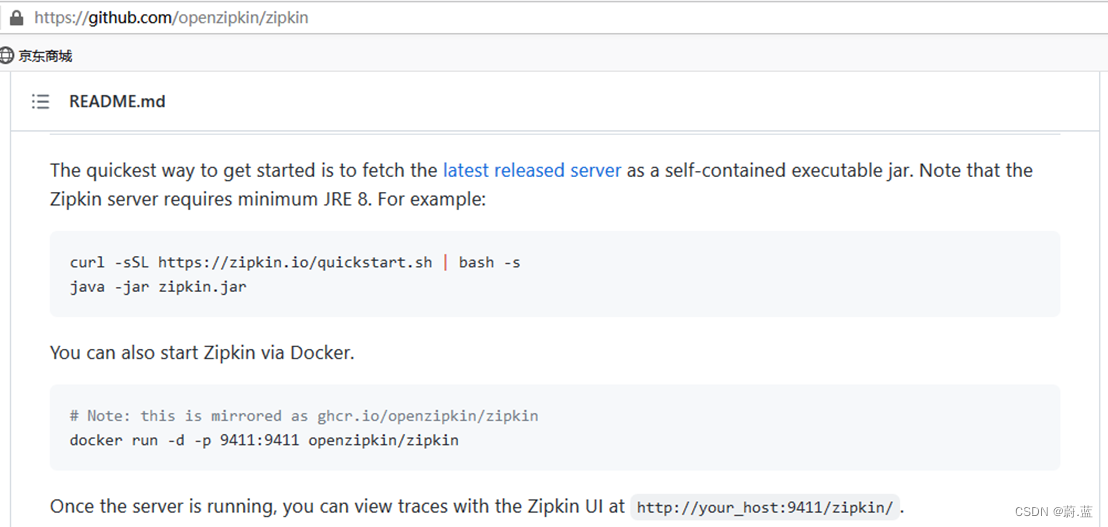1108x527 pixels.
Task: Click the lock icon in address bar
Action: 16,18
